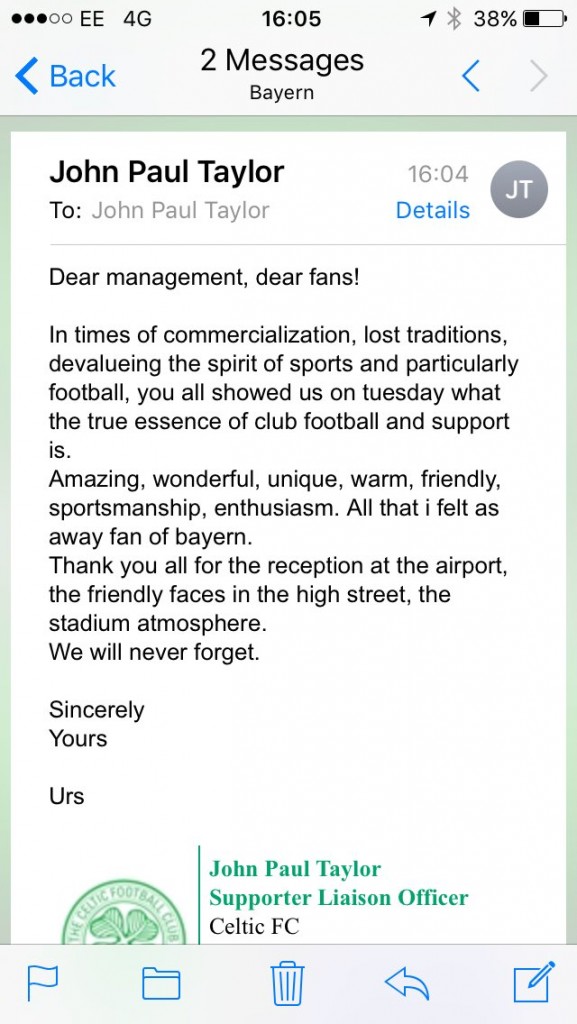
Task: Tap the green signature name John Paul Taylor
Action: pos(295,869)
